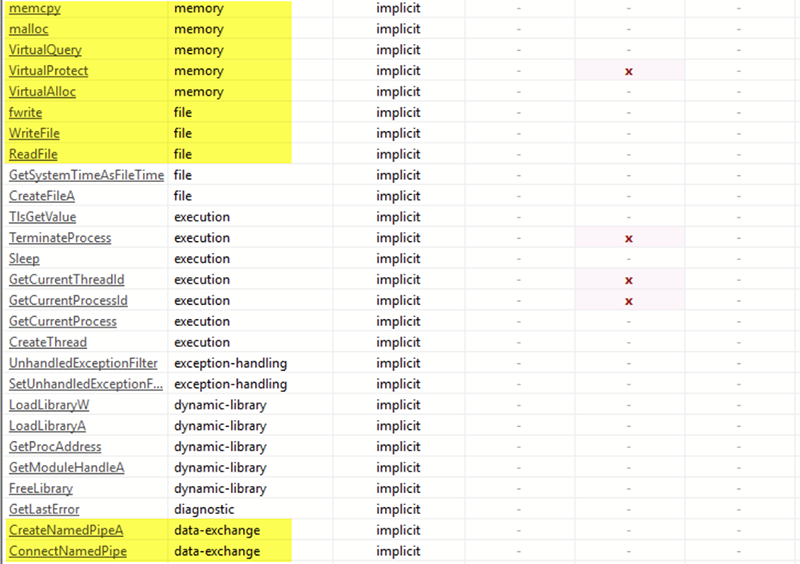
Task: Click the red x mark for GetCurrentThreadId
Action: (x=629, y=280)
